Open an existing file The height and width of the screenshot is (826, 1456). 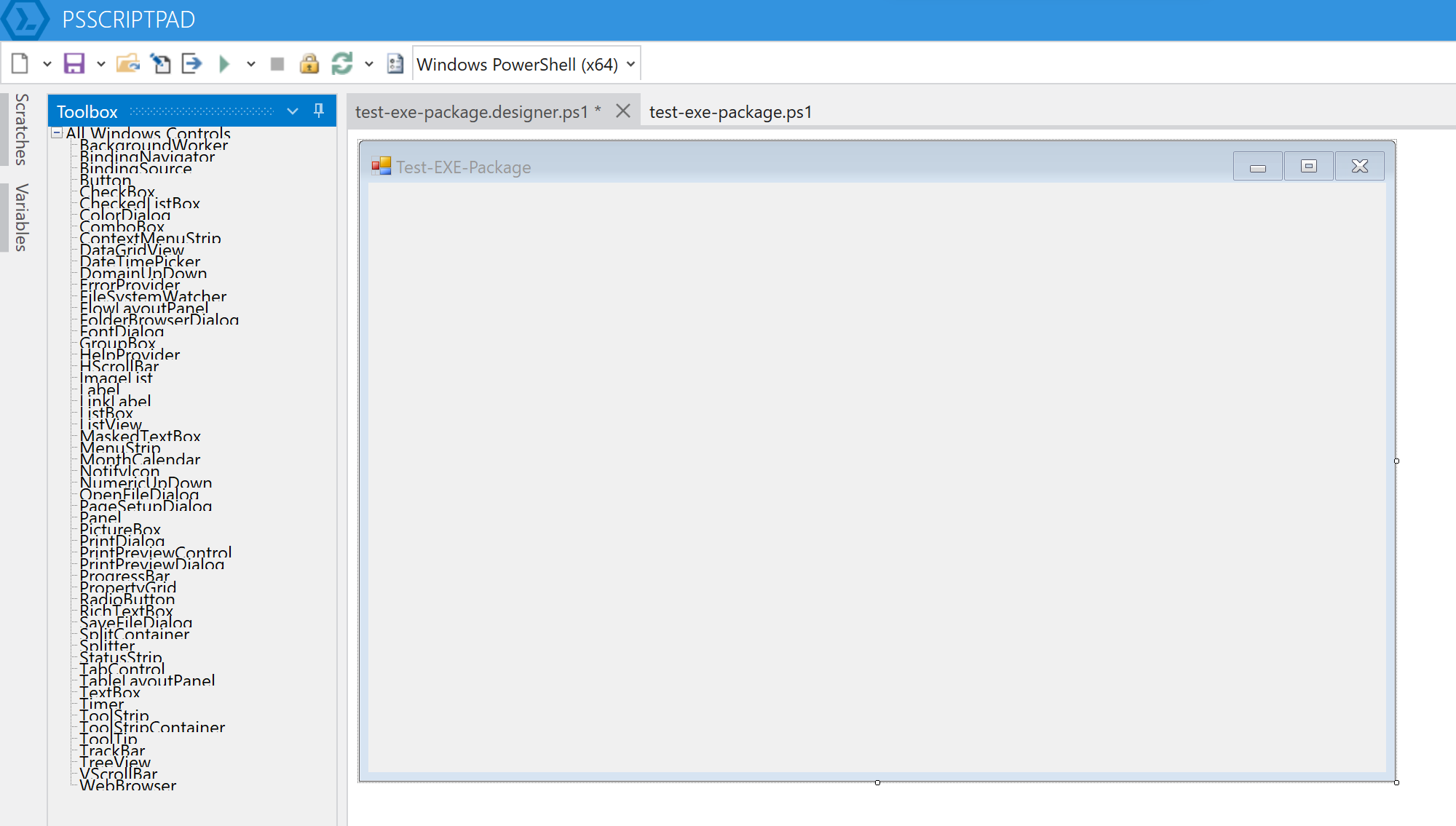[128, 63]
